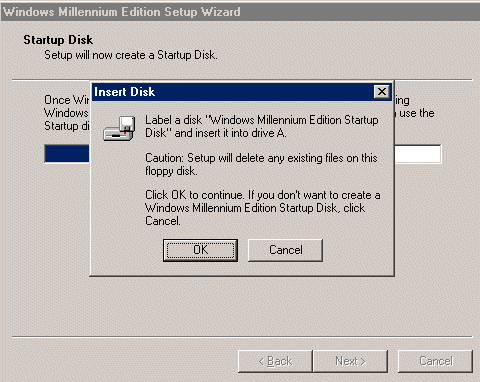Image resolution: width=480 pixels, height=382 pixels.
Task: Click the greyed-out Next button
Action: click(x=350, y=361)
